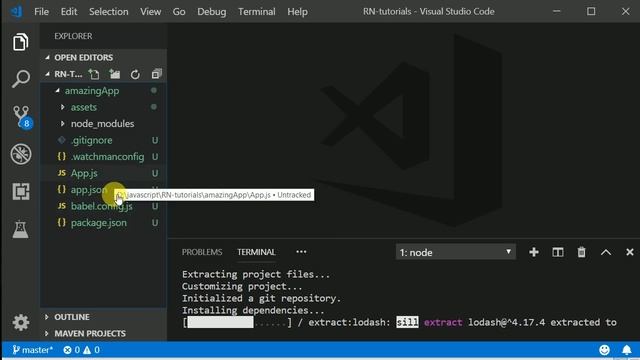Add a new terminal with plus icon
The width and height of the screenshot is (640, 360).
pos(533,252)
